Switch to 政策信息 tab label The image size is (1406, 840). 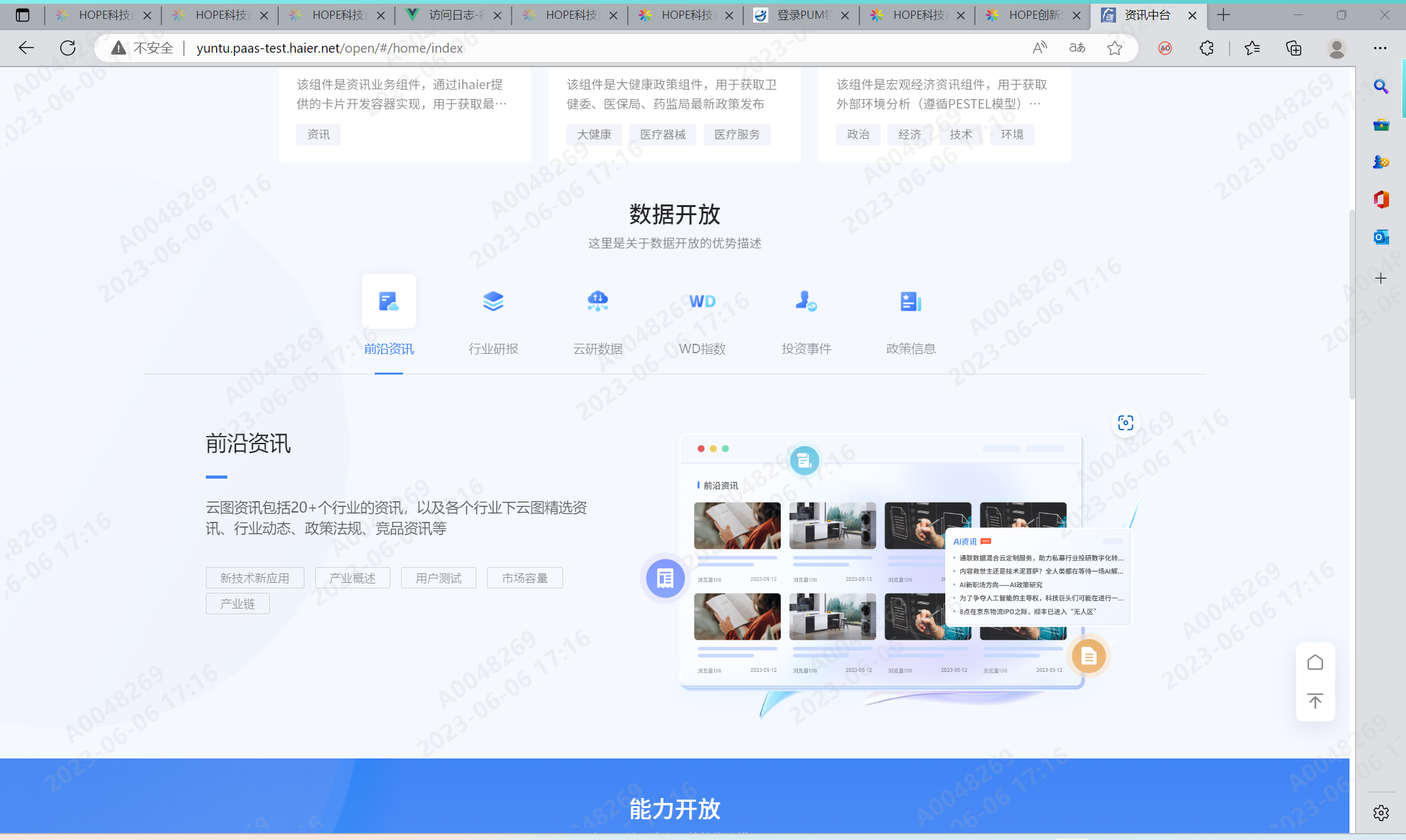[x=911, y=349]
